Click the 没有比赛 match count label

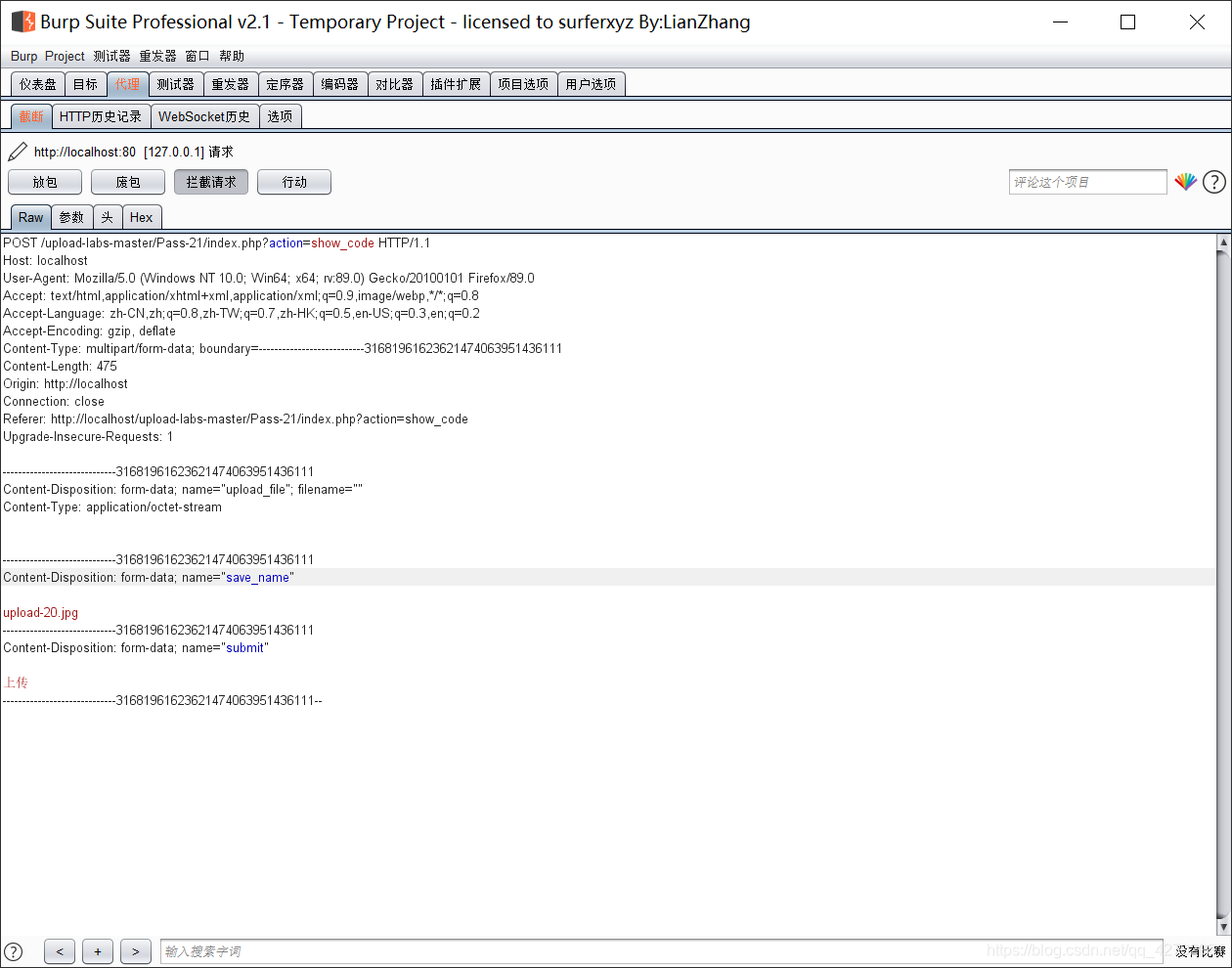[1201, 951]
